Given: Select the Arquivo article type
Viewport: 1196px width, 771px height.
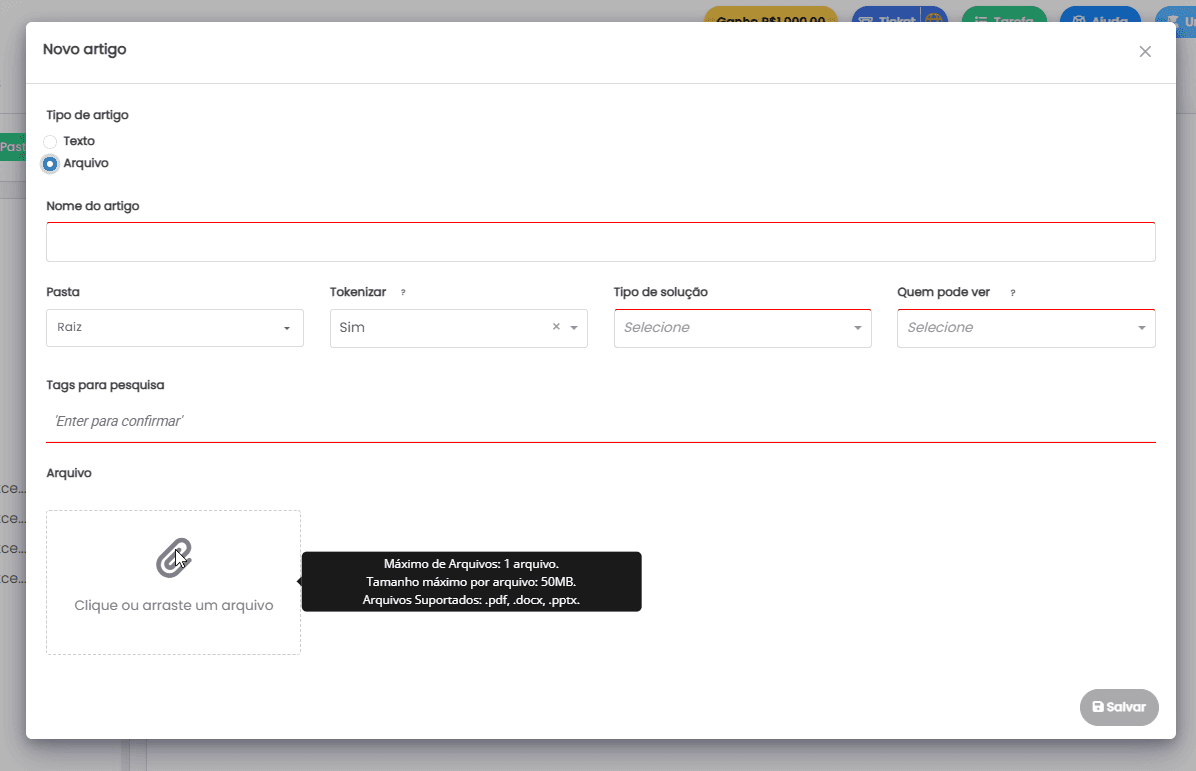Looking at the screenshot, I should 50,163.
